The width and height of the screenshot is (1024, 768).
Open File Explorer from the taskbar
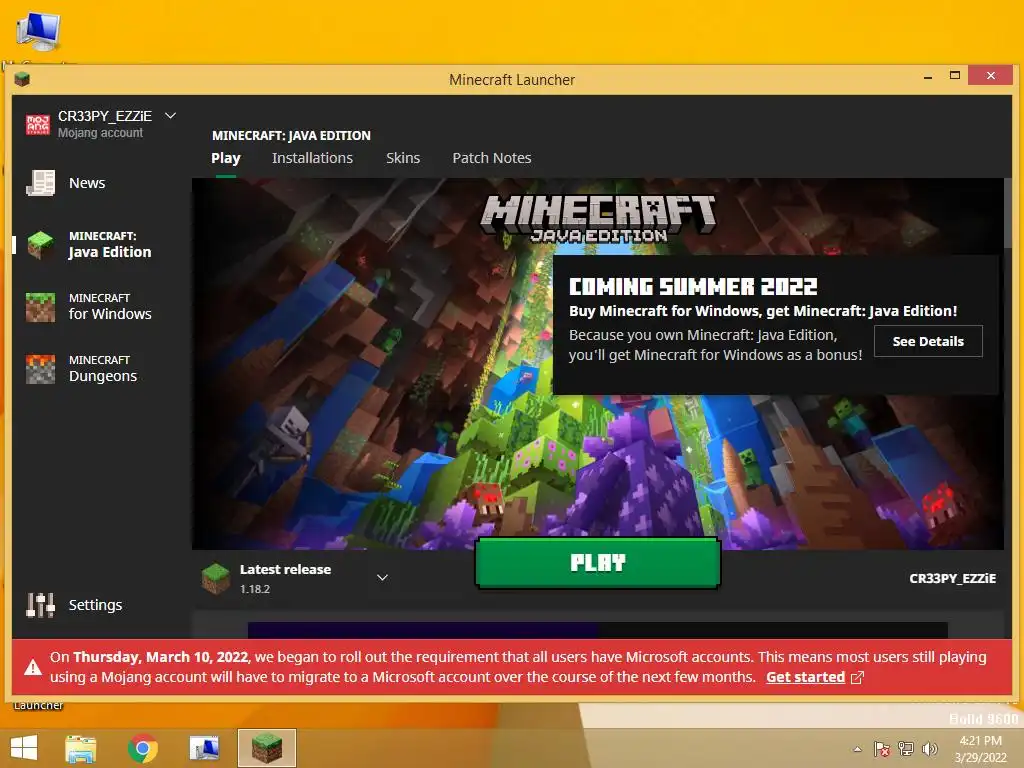tap(81, 748)
